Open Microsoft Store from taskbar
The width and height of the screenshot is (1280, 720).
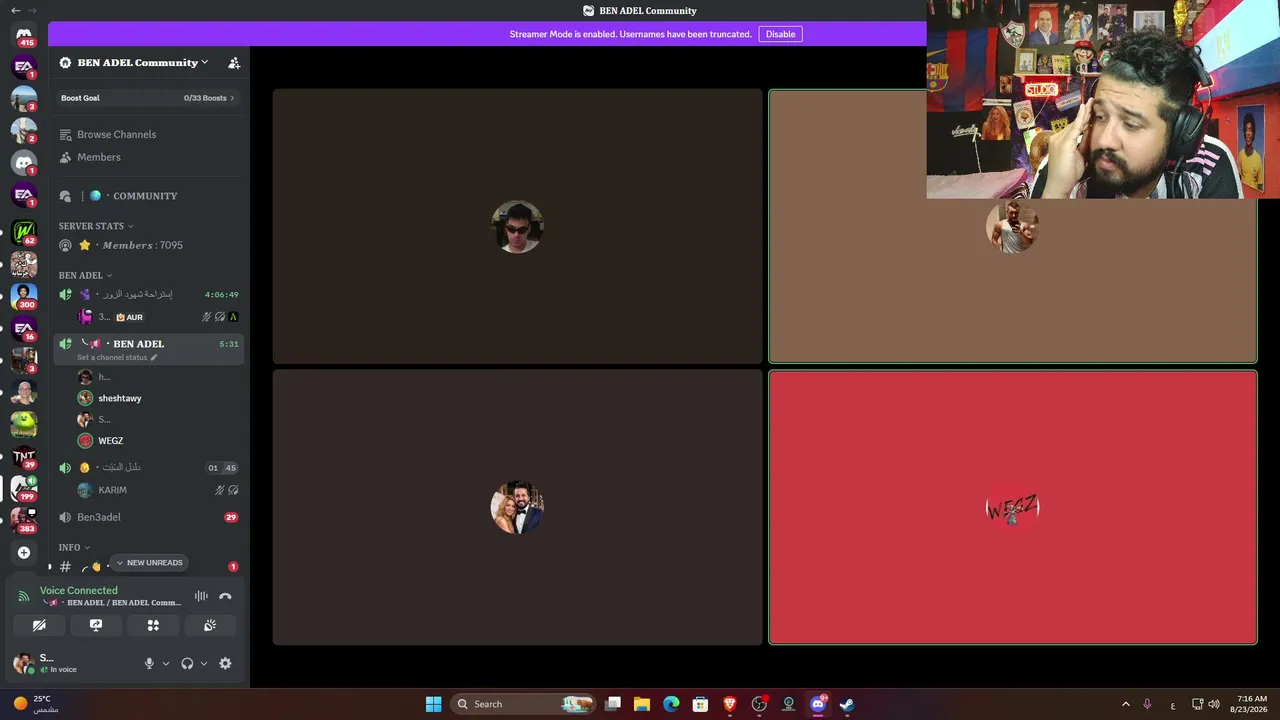click(x=700, y=704)
